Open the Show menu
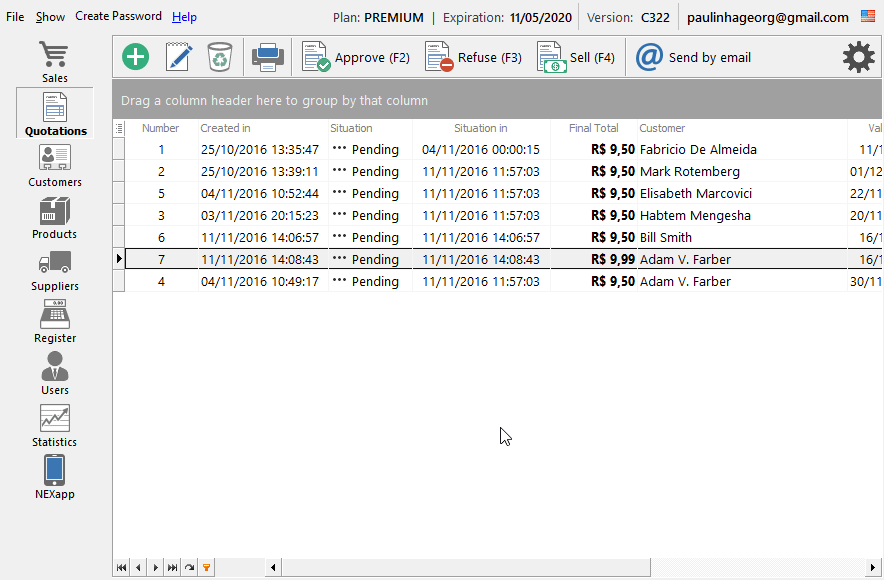 coord(50,17)
